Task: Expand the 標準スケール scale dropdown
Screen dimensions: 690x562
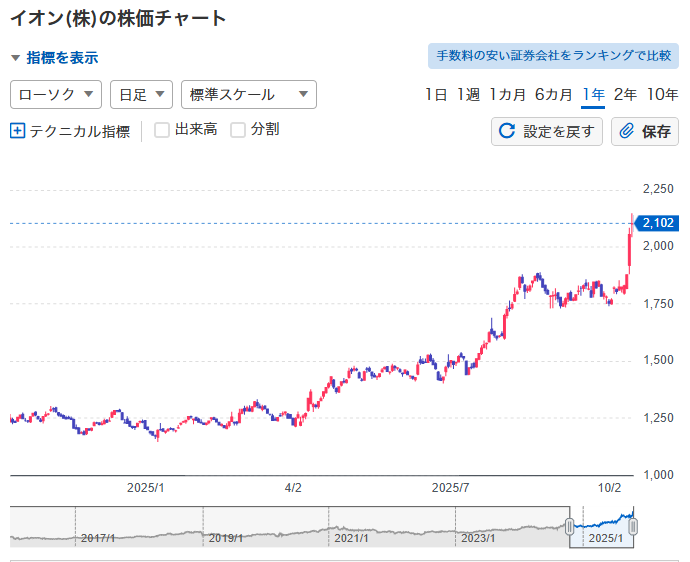Action: click(x=248, y=95)
